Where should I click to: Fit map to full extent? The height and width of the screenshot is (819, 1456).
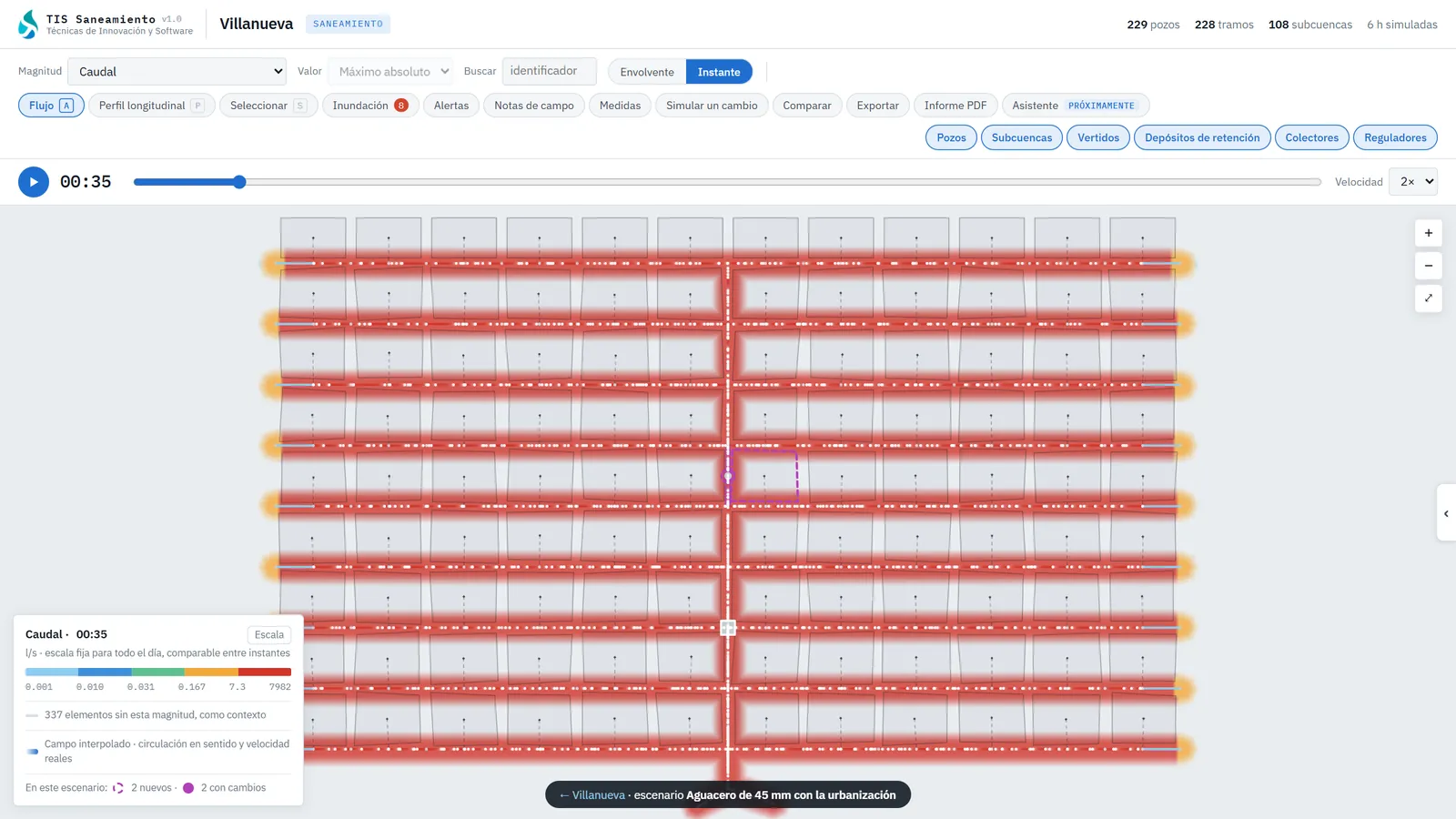coord(1429,298)
